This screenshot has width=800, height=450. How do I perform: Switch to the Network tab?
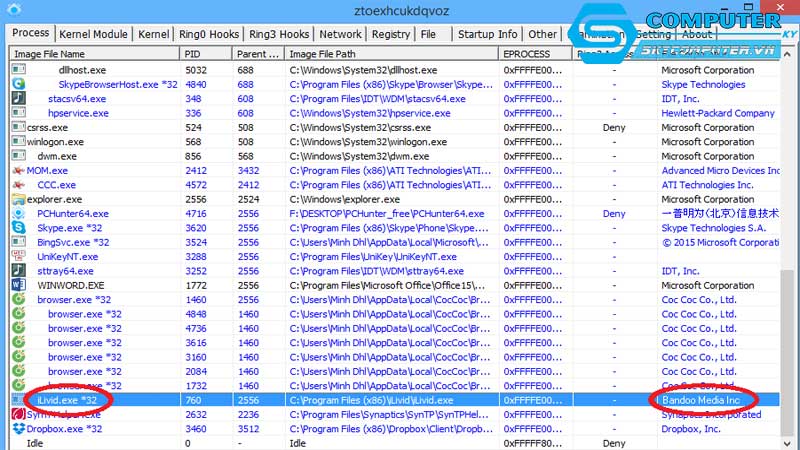(340, 34)
